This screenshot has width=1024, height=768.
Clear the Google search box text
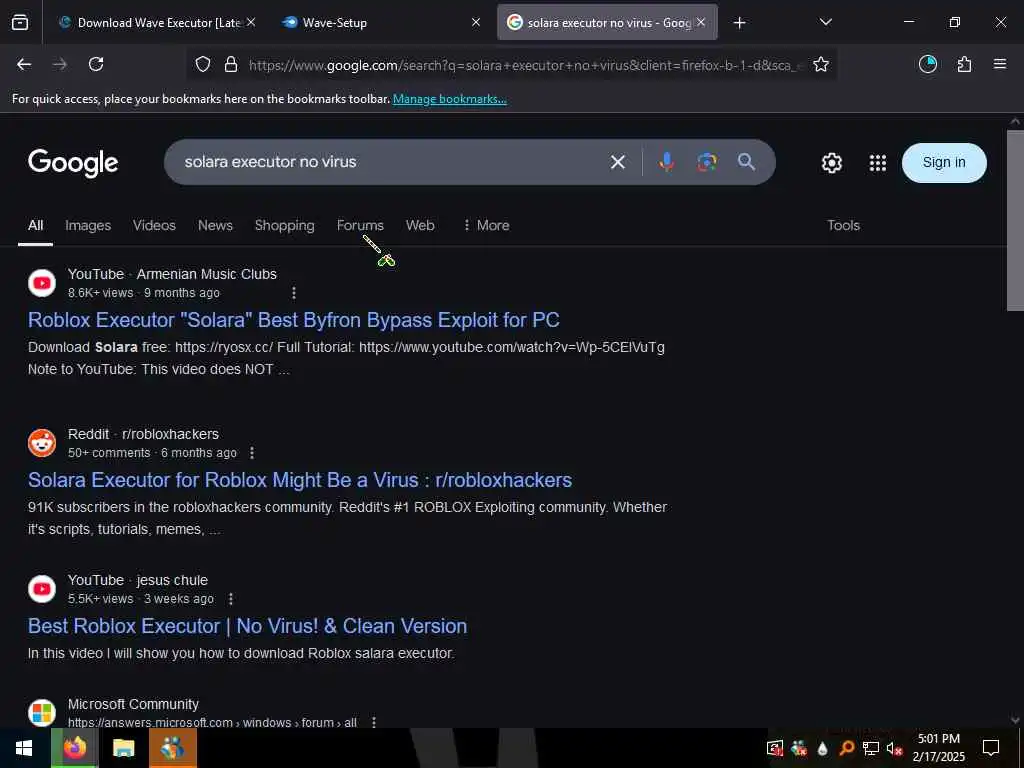(x=618, y=162)
